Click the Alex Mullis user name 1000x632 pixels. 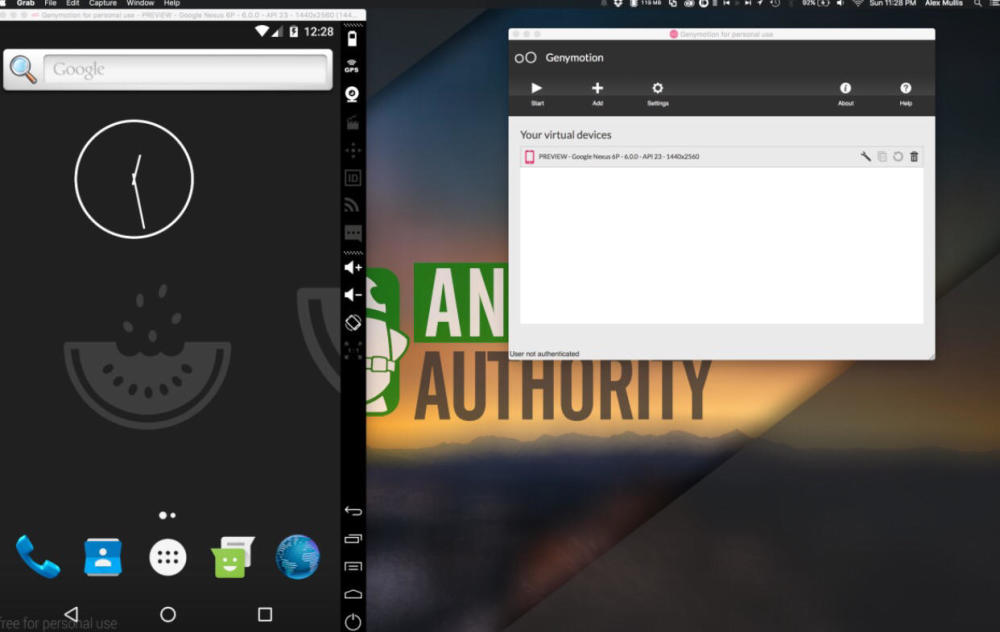(944, 3)
